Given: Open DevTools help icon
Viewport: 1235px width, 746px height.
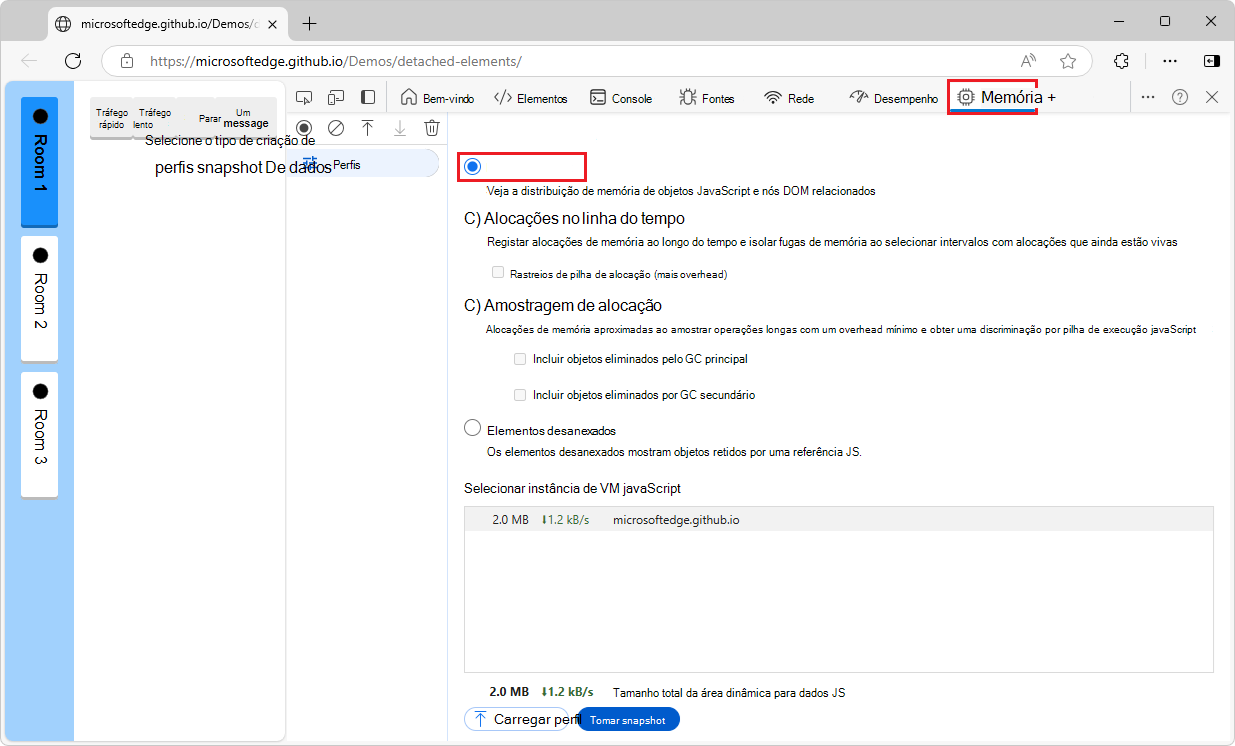Looking at the screenshot, I should pos(1180,97).
